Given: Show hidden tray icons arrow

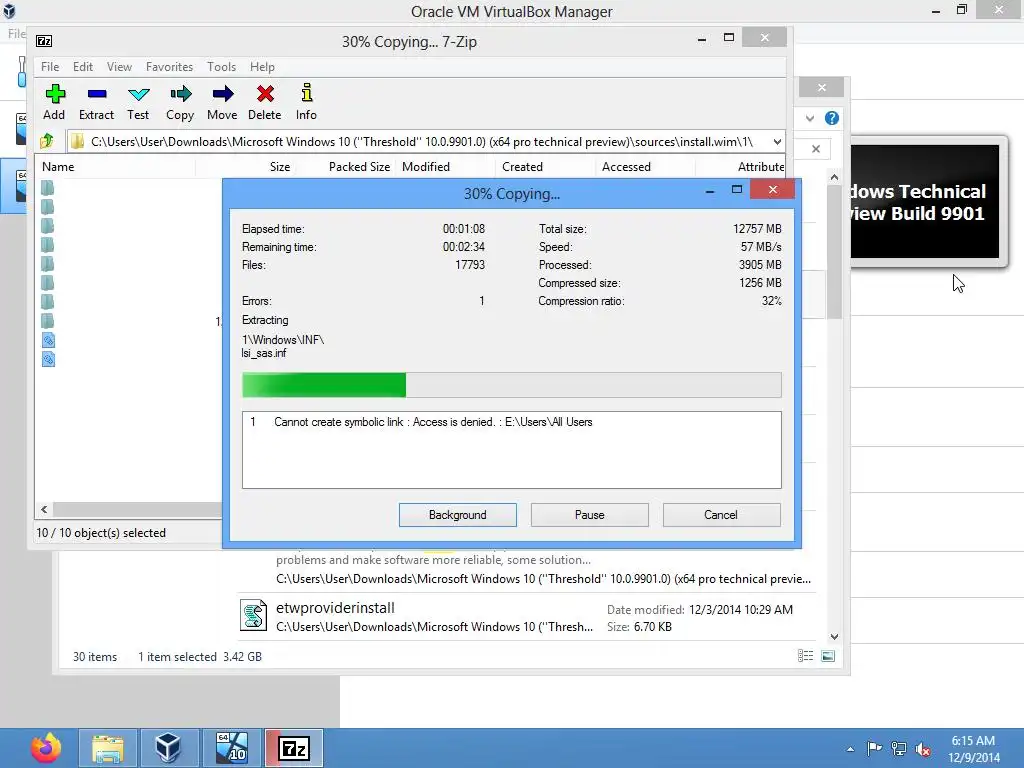Looking at the screenshot, I should pyautogui.click(x=850, y=749).
